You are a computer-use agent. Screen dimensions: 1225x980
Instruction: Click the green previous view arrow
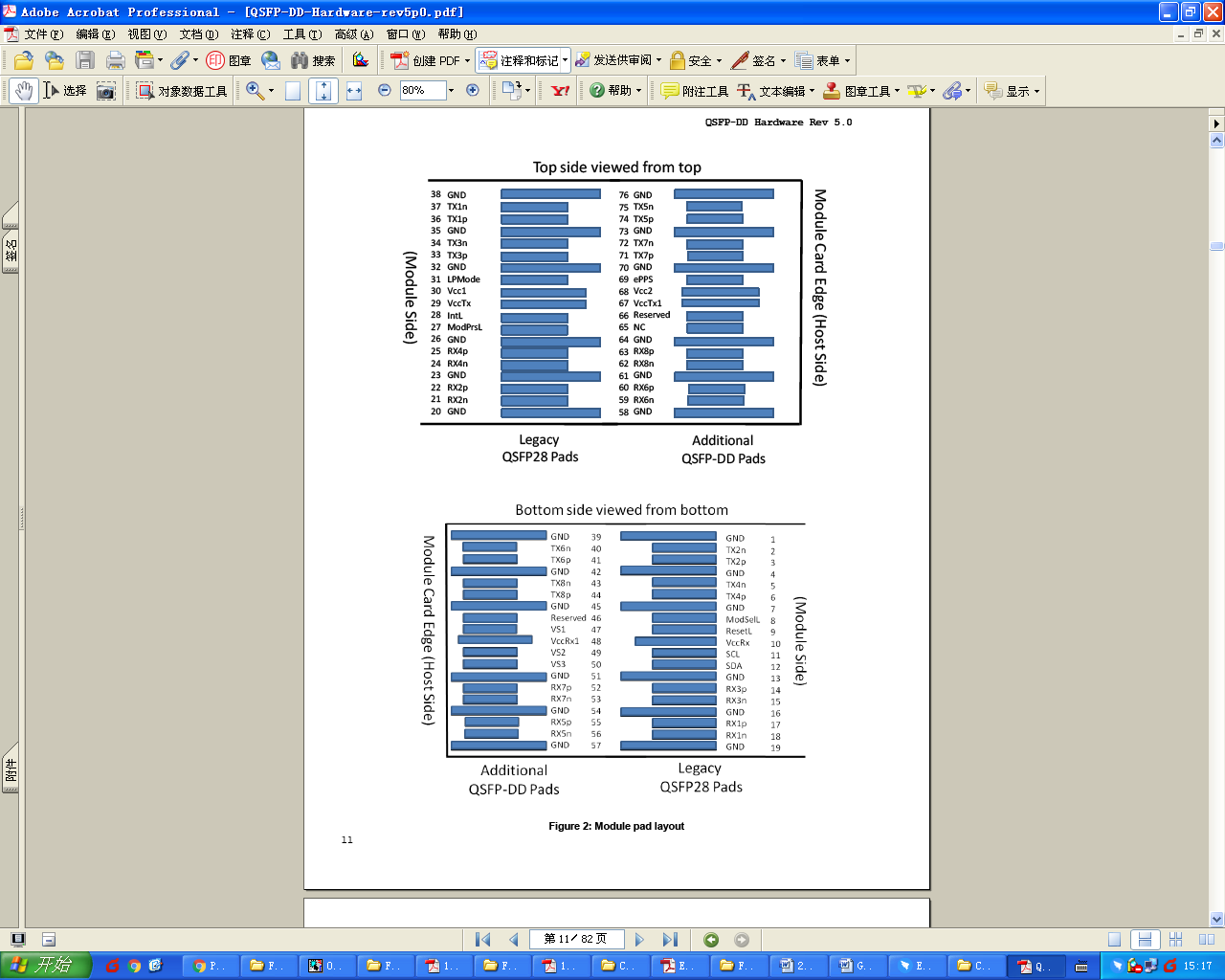point(711,940)
